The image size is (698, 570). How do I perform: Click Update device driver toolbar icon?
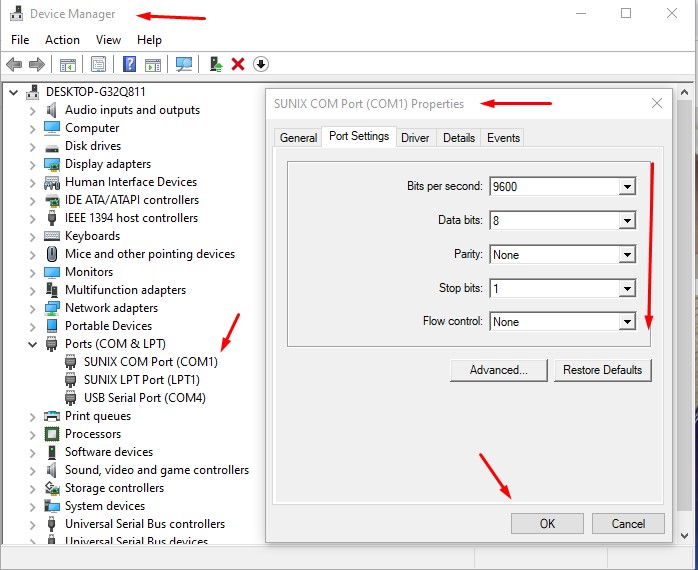point(216,65)
